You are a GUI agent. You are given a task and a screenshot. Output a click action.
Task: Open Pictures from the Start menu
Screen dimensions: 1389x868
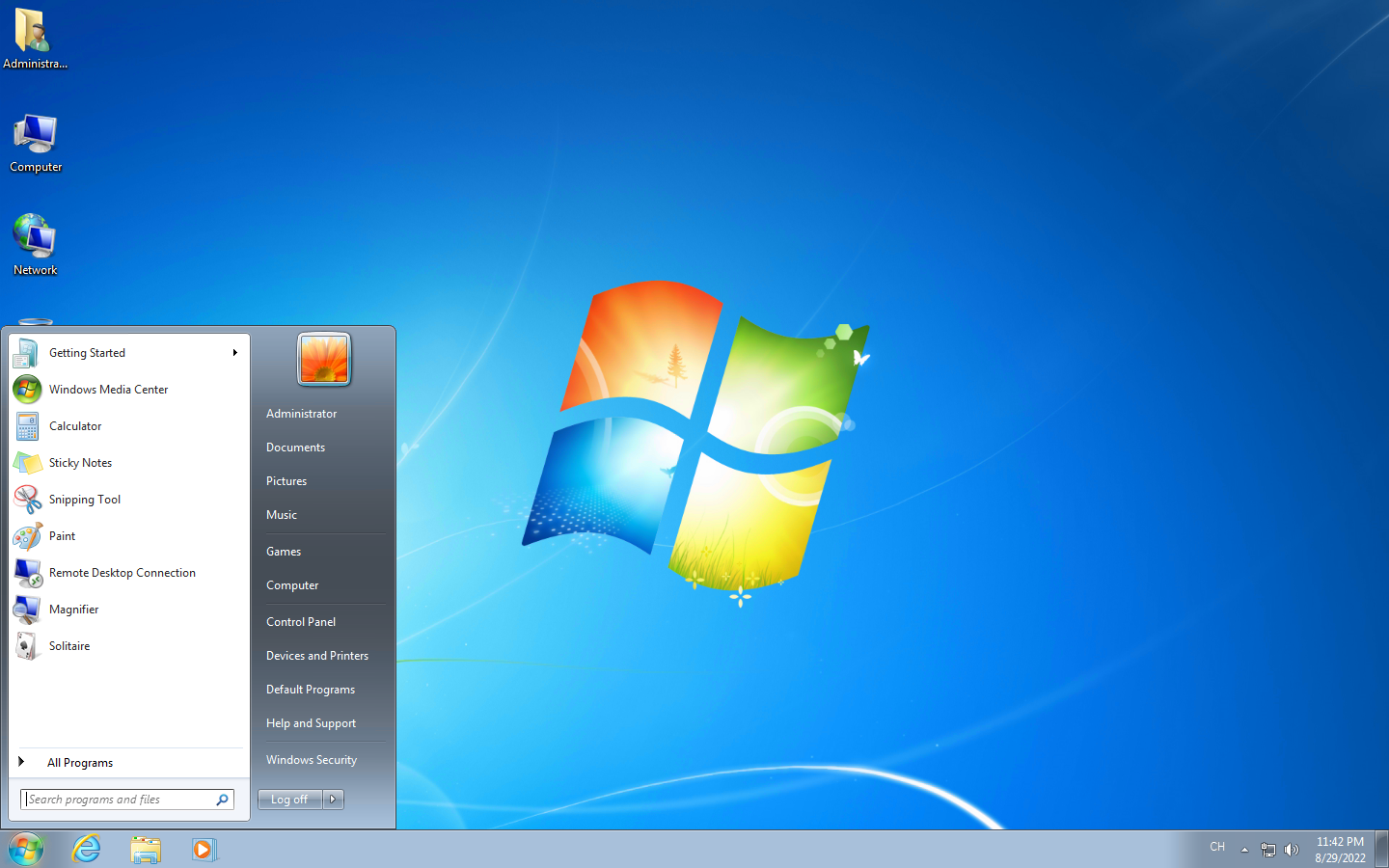(286, 481)
